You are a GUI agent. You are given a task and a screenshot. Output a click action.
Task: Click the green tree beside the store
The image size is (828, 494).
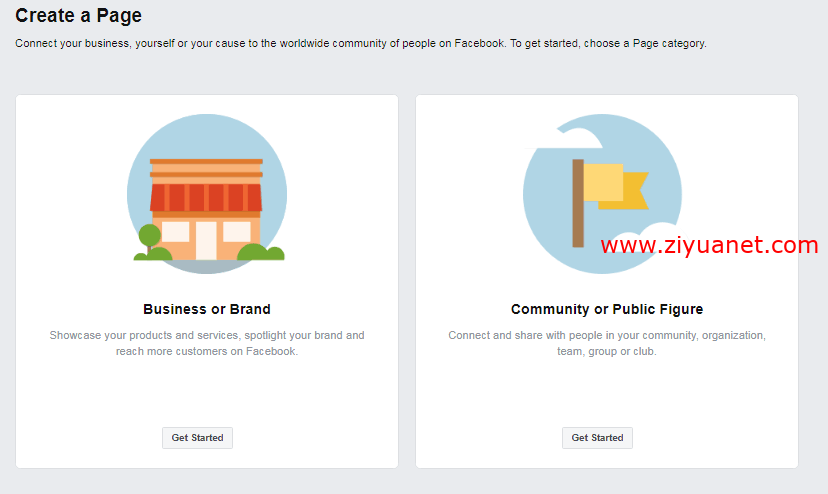(149, 239)
